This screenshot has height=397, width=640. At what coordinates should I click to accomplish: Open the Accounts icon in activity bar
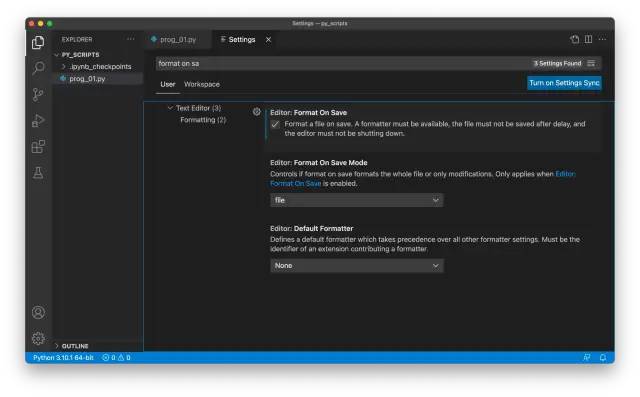38,312
